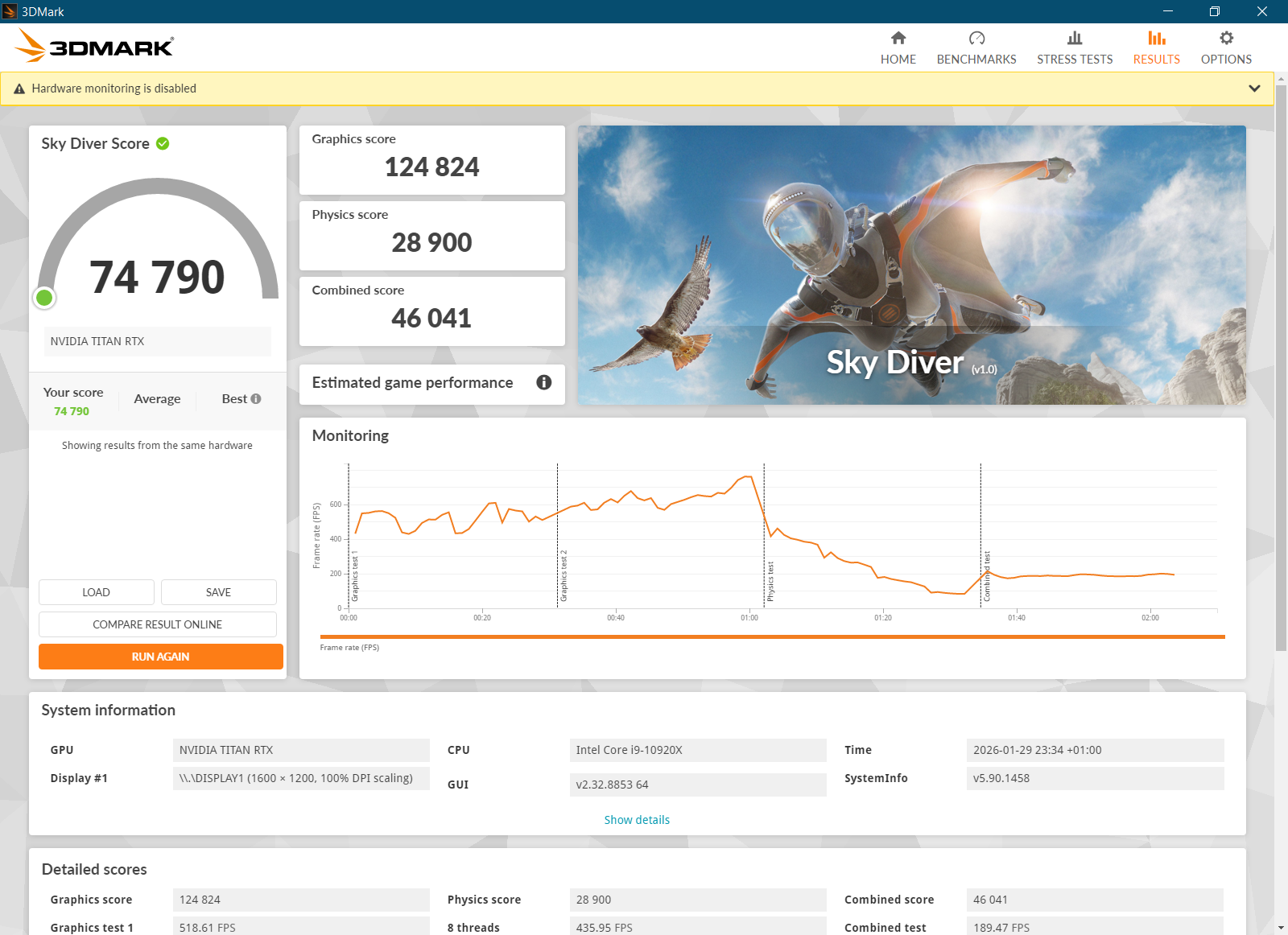Open Benchmarks via the gauge icon
This screenshot has width=1288, height=935.
click(x=976, y=38)
